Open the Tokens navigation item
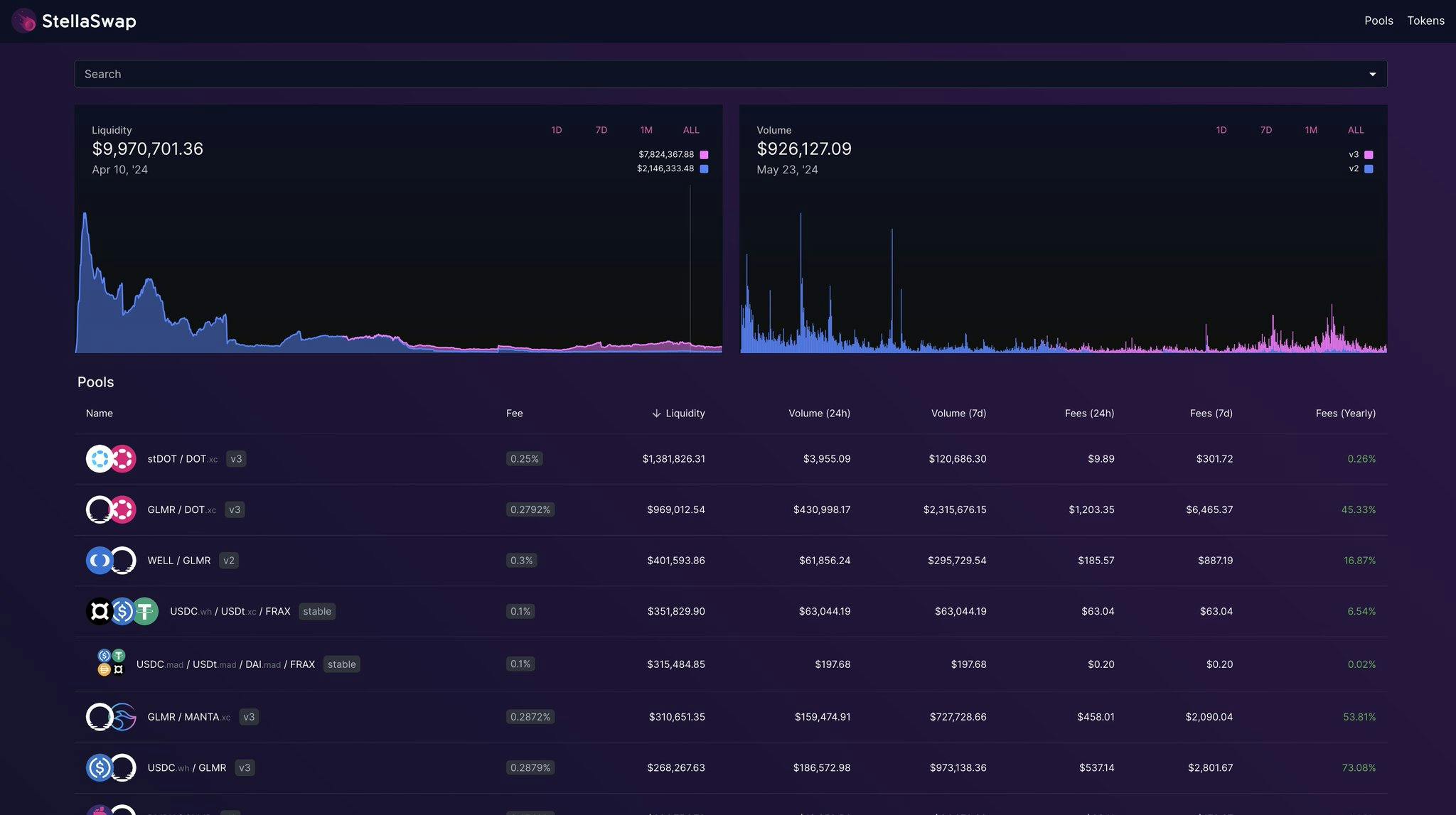The height and width of the screenshot is (815, 1456). (1425, 21)
